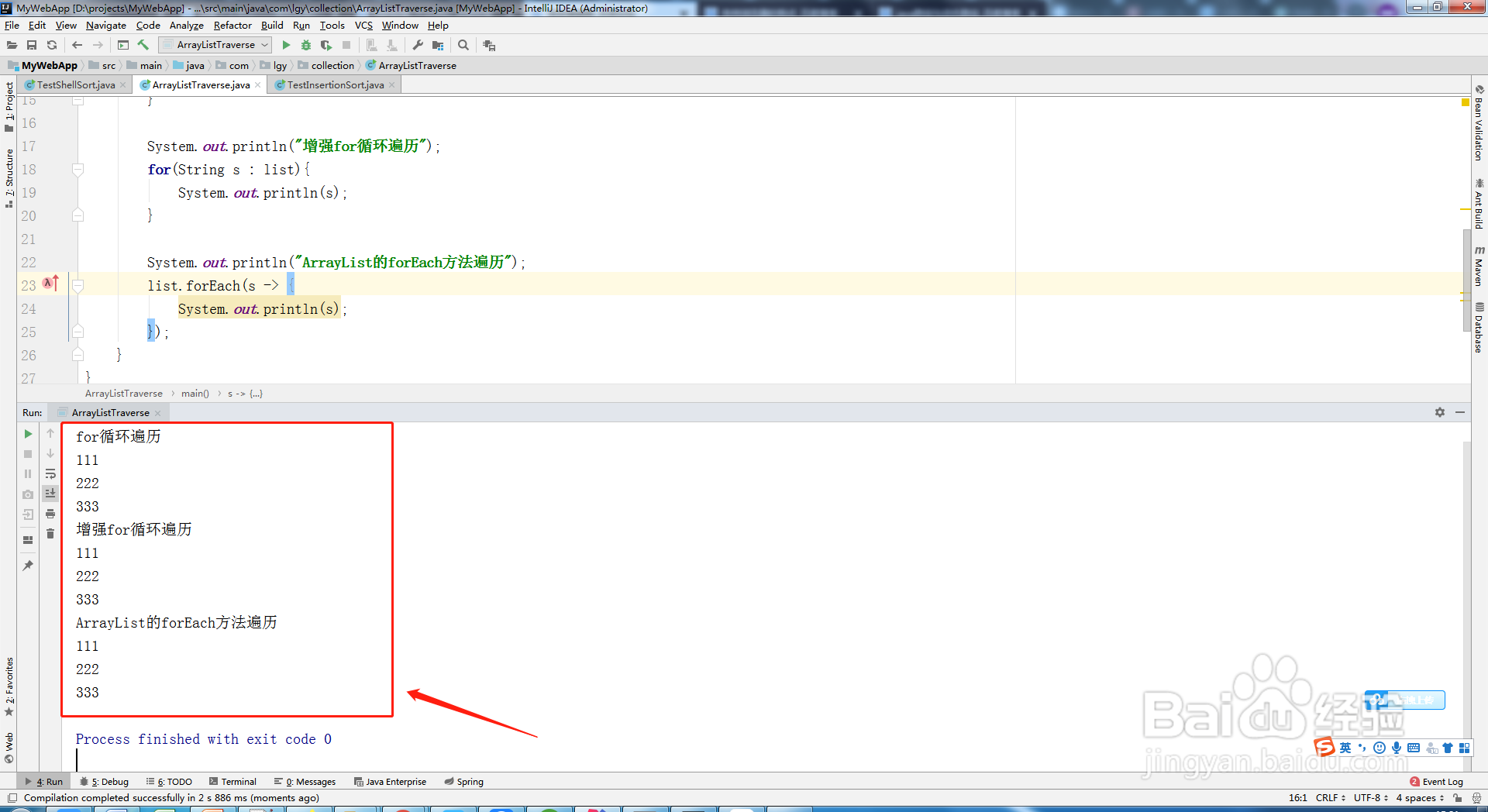Click the dump threads camera icon
Viewport: 1488px width, 812px height.
(28, 494)
